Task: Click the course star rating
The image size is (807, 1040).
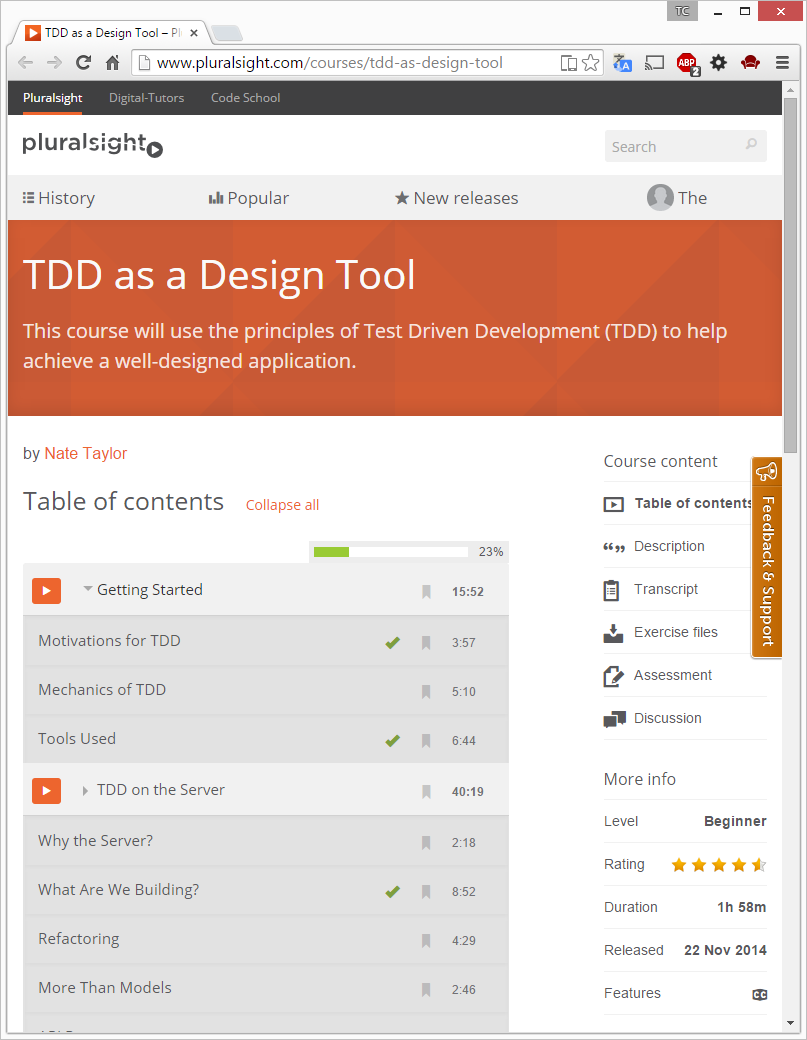Action: (x=719, y=865)
